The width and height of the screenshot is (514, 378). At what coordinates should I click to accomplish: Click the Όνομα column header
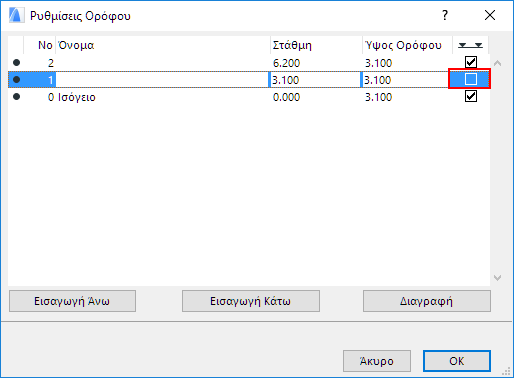pos(163,45)
